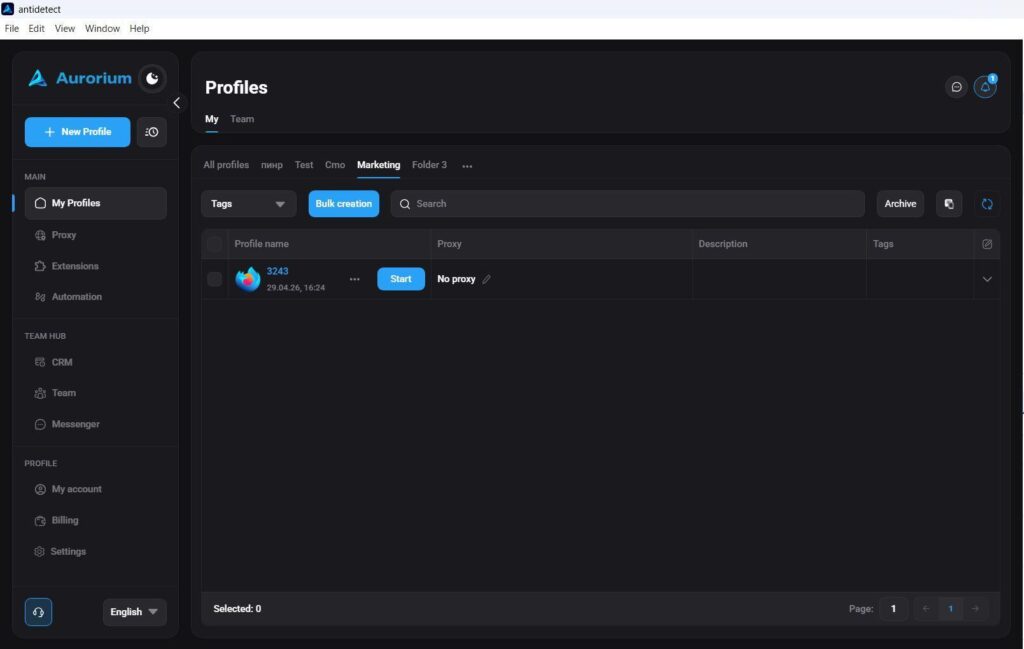
Task: Open the profile history clock icon
Action: (x=152, y=132)
